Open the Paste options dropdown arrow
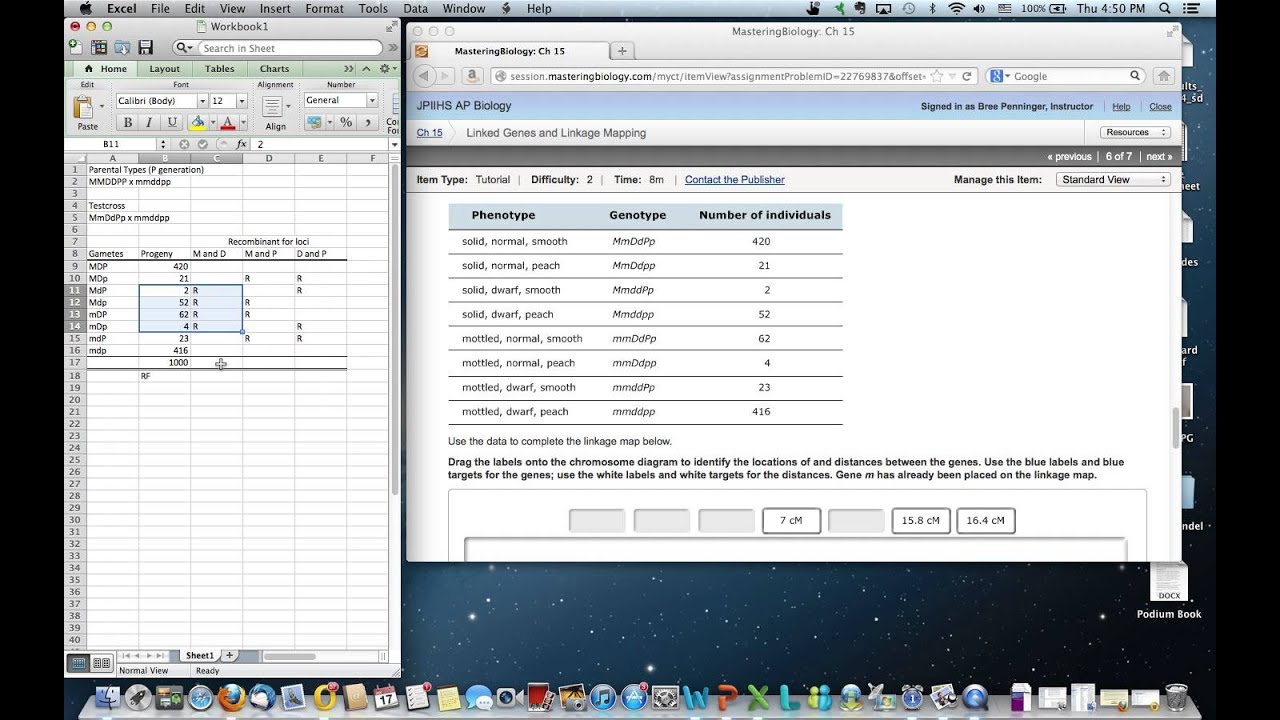Viewport: 1280px width, 720px height. 100,108
